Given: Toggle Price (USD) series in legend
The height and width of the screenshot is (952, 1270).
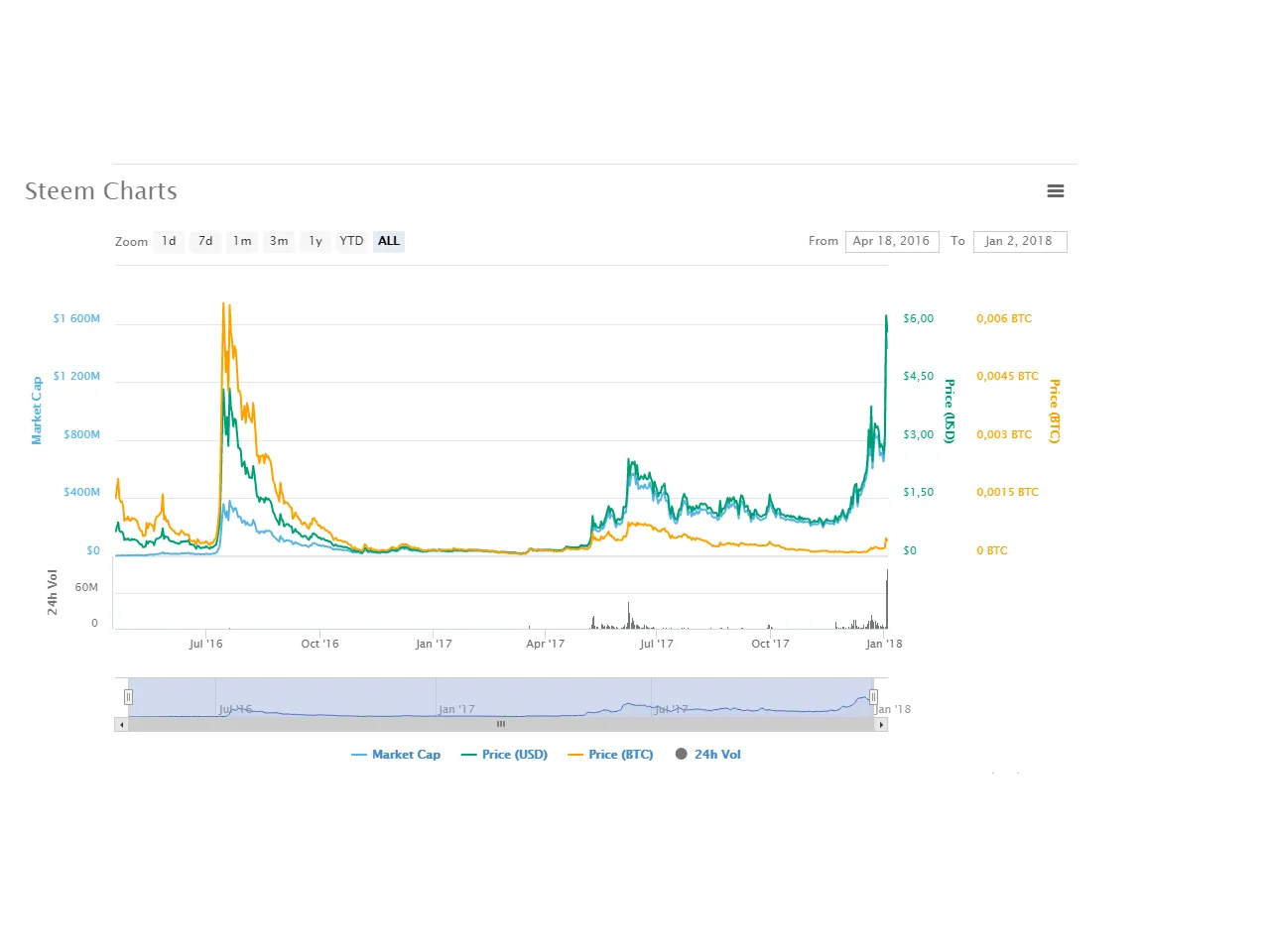Looking at the screenshot, I should (504, 755).
